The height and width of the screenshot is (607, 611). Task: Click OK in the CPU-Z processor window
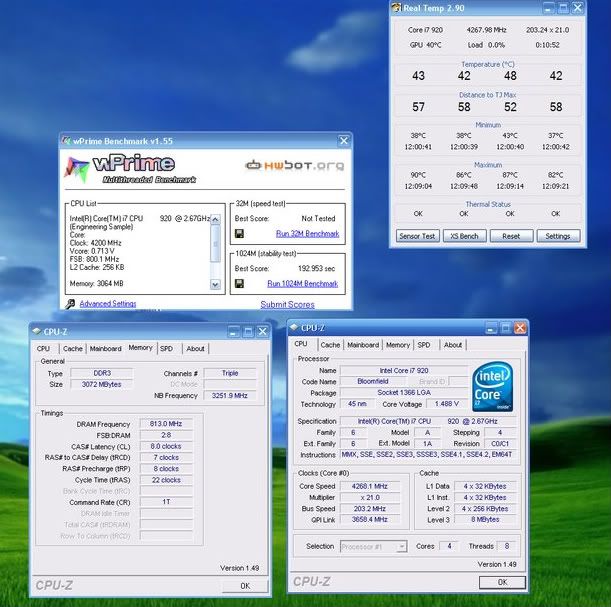click(502, 582)
